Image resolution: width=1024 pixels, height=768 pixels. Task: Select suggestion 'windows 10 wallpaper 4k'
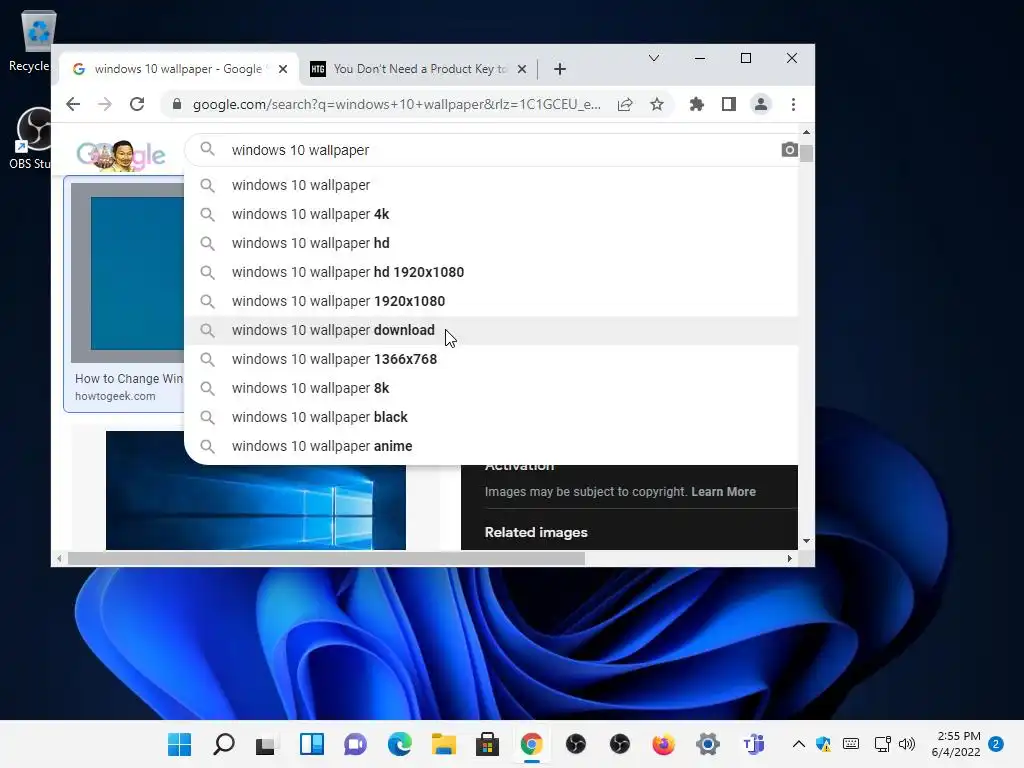tap(491, 214)
